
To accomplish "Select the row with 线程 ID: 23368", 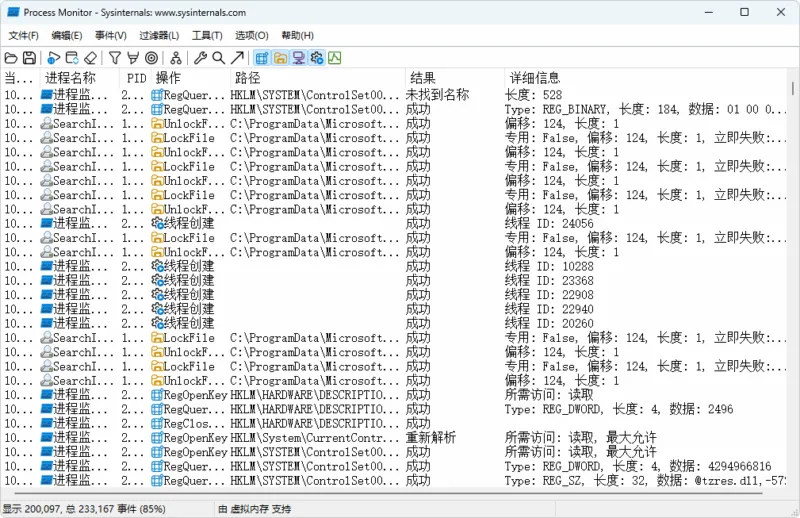I will [395, 281].
